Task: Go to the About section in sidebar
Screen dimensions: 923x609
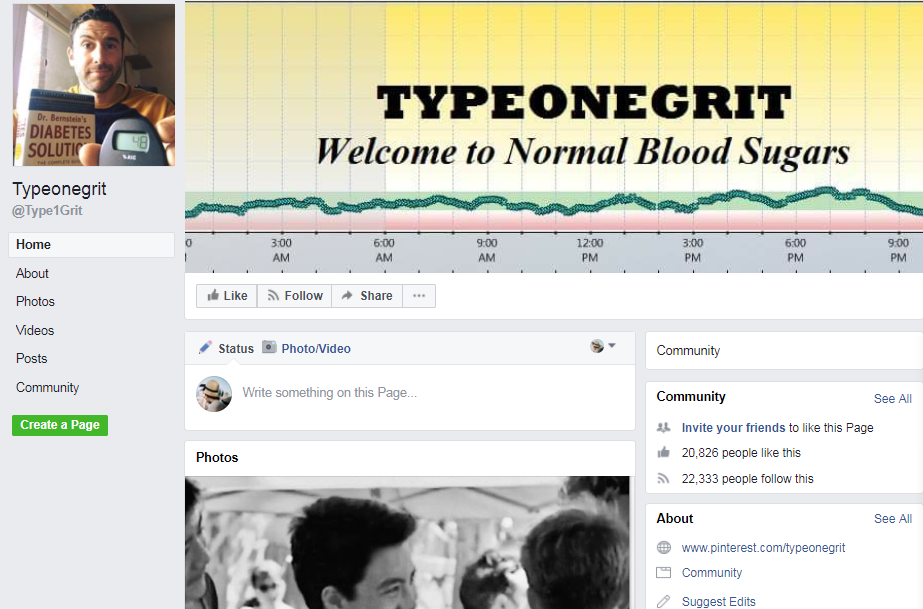Action: click(x=32, y=274)
